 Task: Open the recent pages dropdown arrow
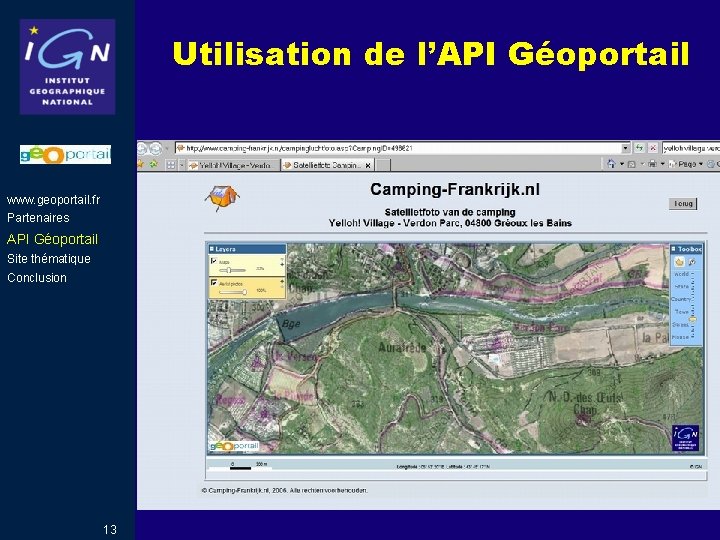pyautogui.click(x=167, y=148)
